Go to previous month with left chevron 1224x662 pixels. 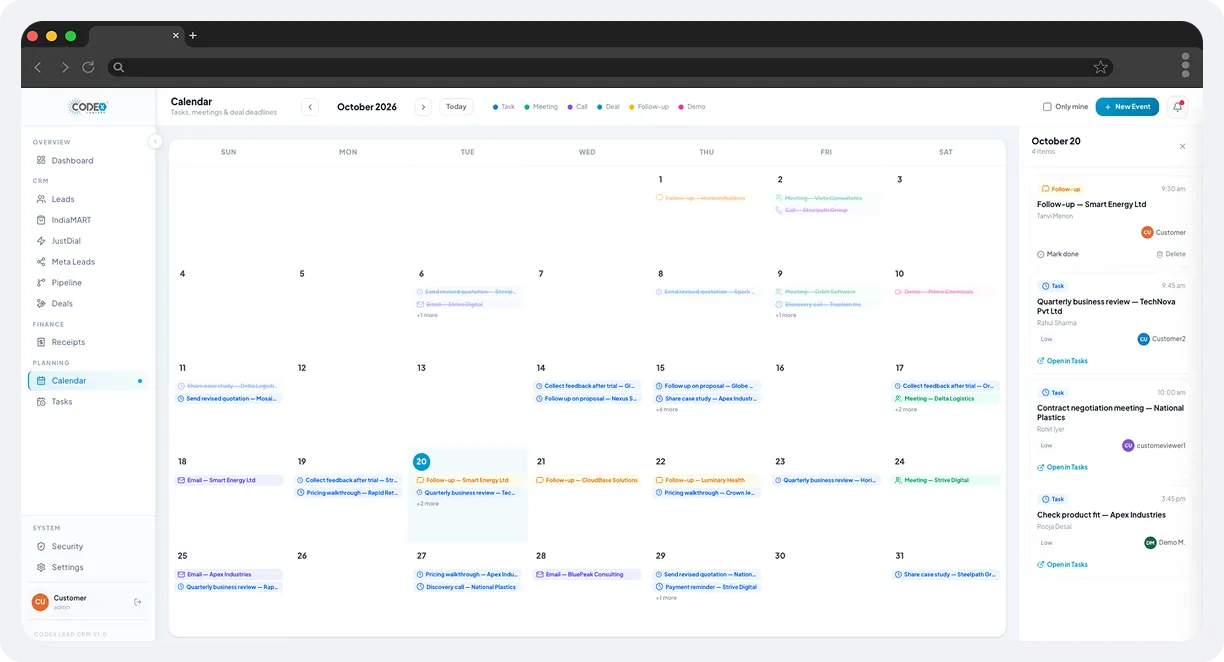coord(310,107)
